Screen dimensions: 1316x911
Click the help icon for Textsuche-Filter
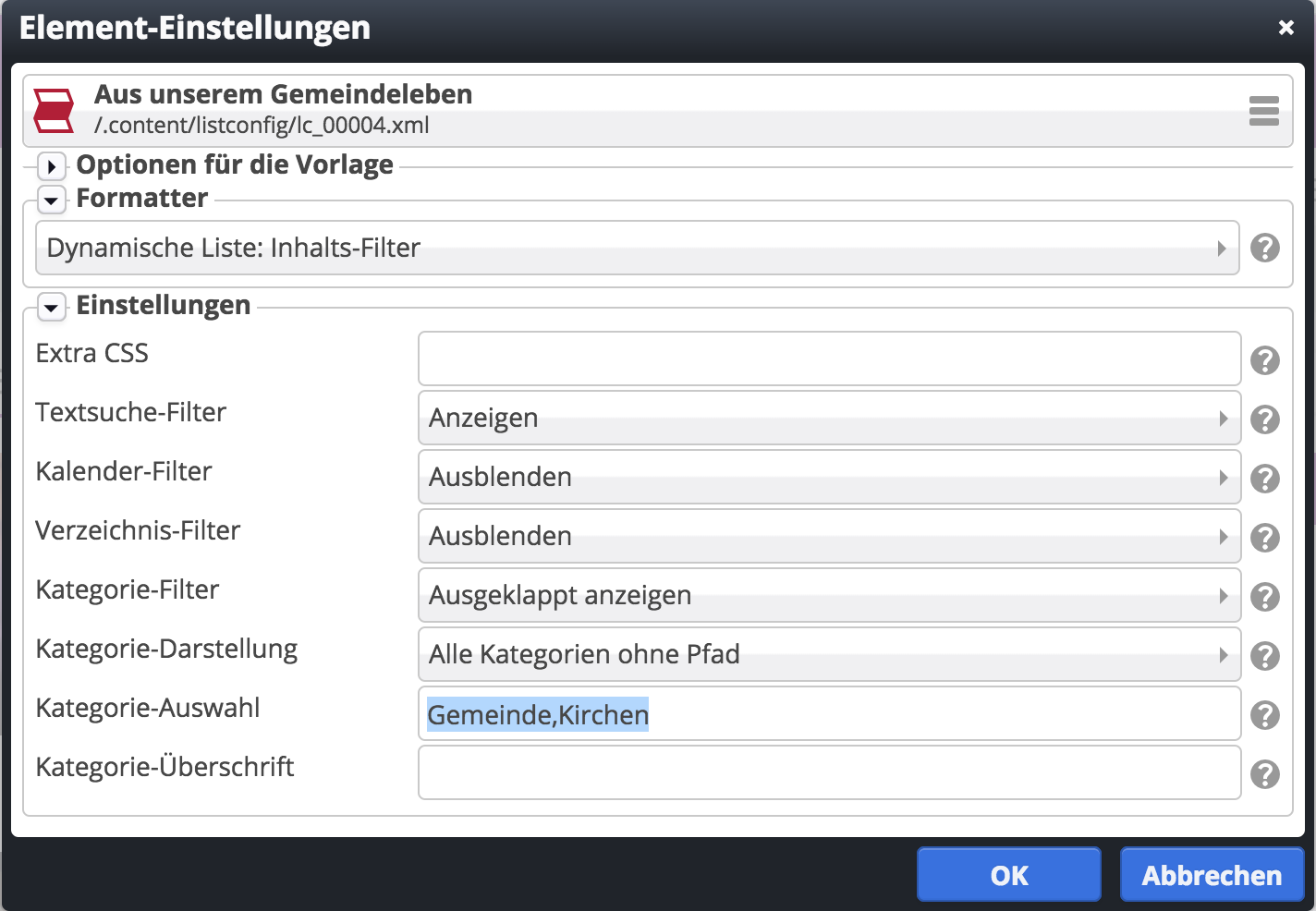1265,419
